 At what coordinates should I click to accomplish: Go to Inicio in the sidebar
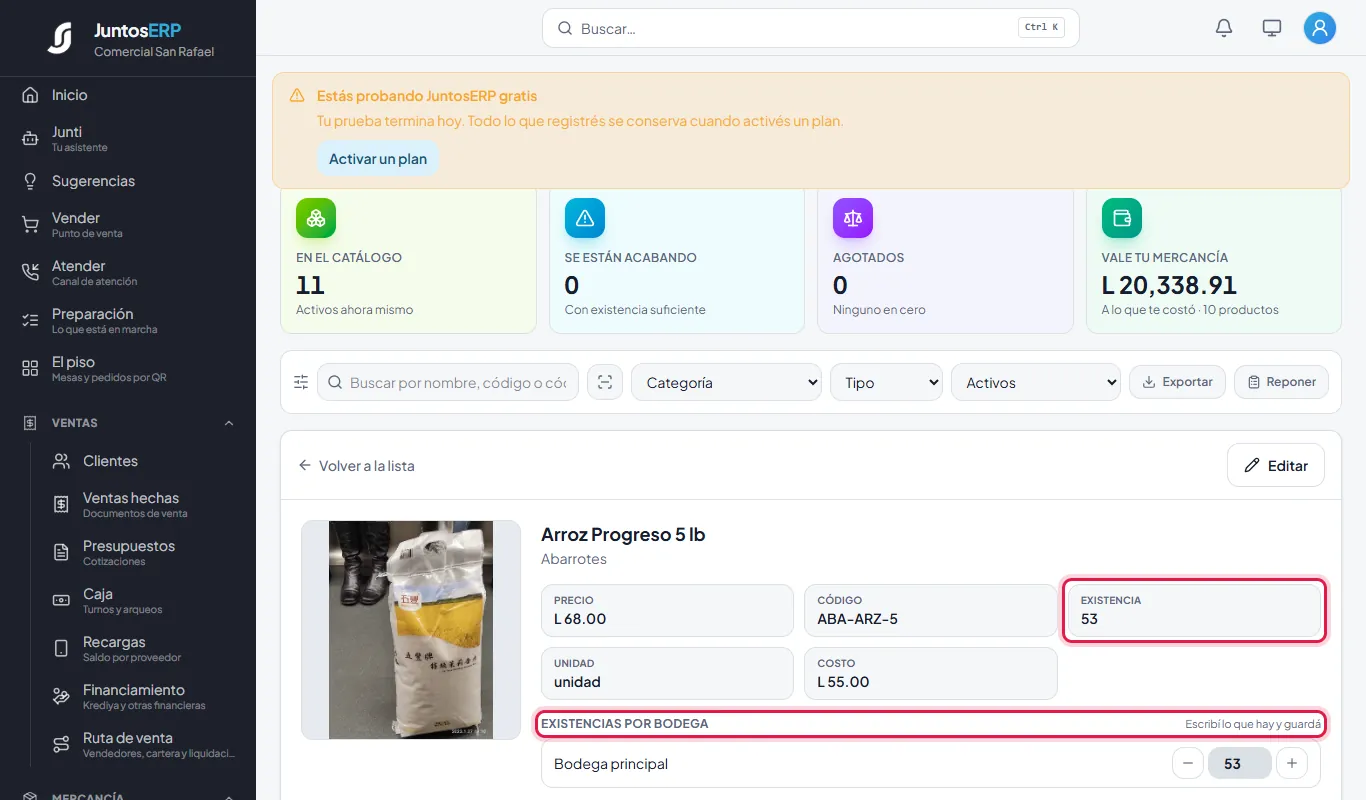128,95
